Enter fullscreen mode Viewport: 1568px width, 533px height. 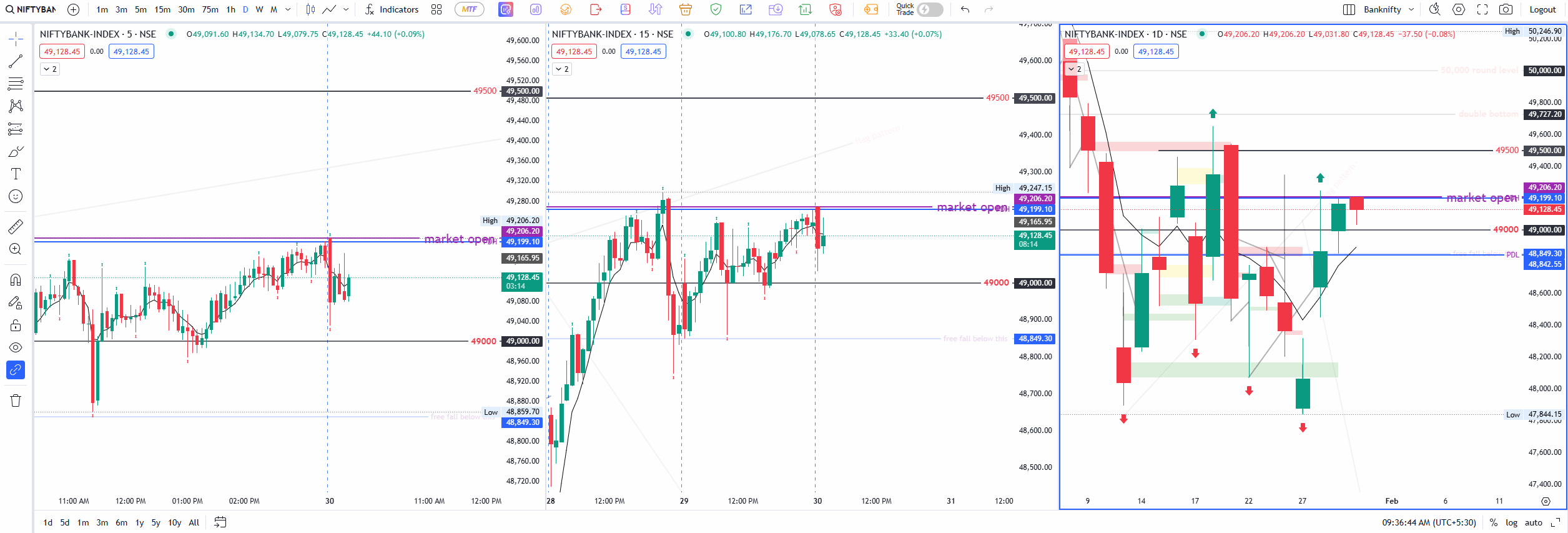[x=1482, y=9]
